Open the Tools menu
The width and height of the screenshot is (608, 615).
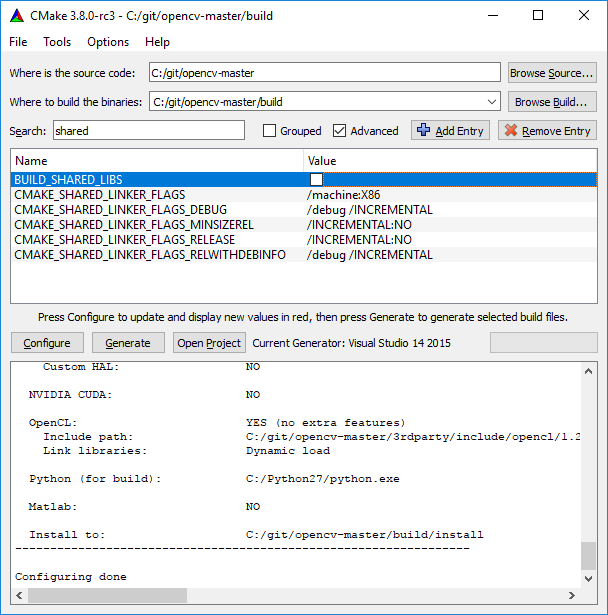pyautogui.click(x=57, y=42)
